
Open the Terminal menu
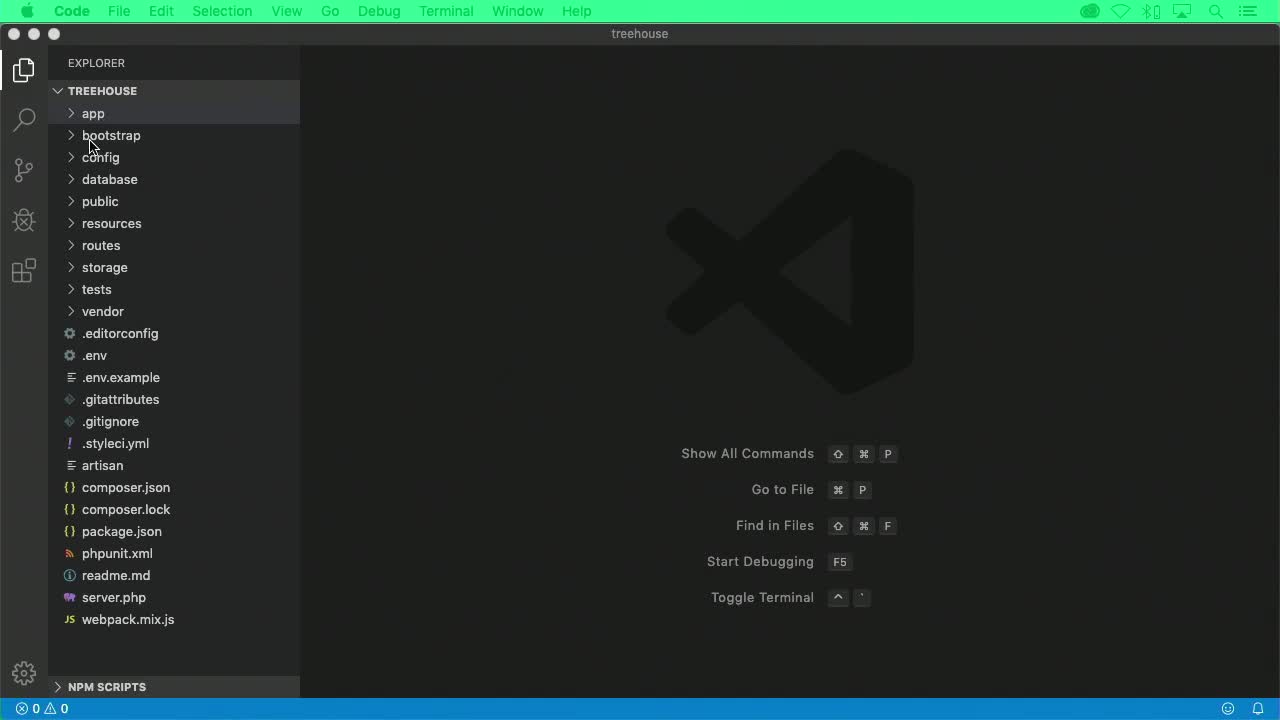click(x=446, y=11)
